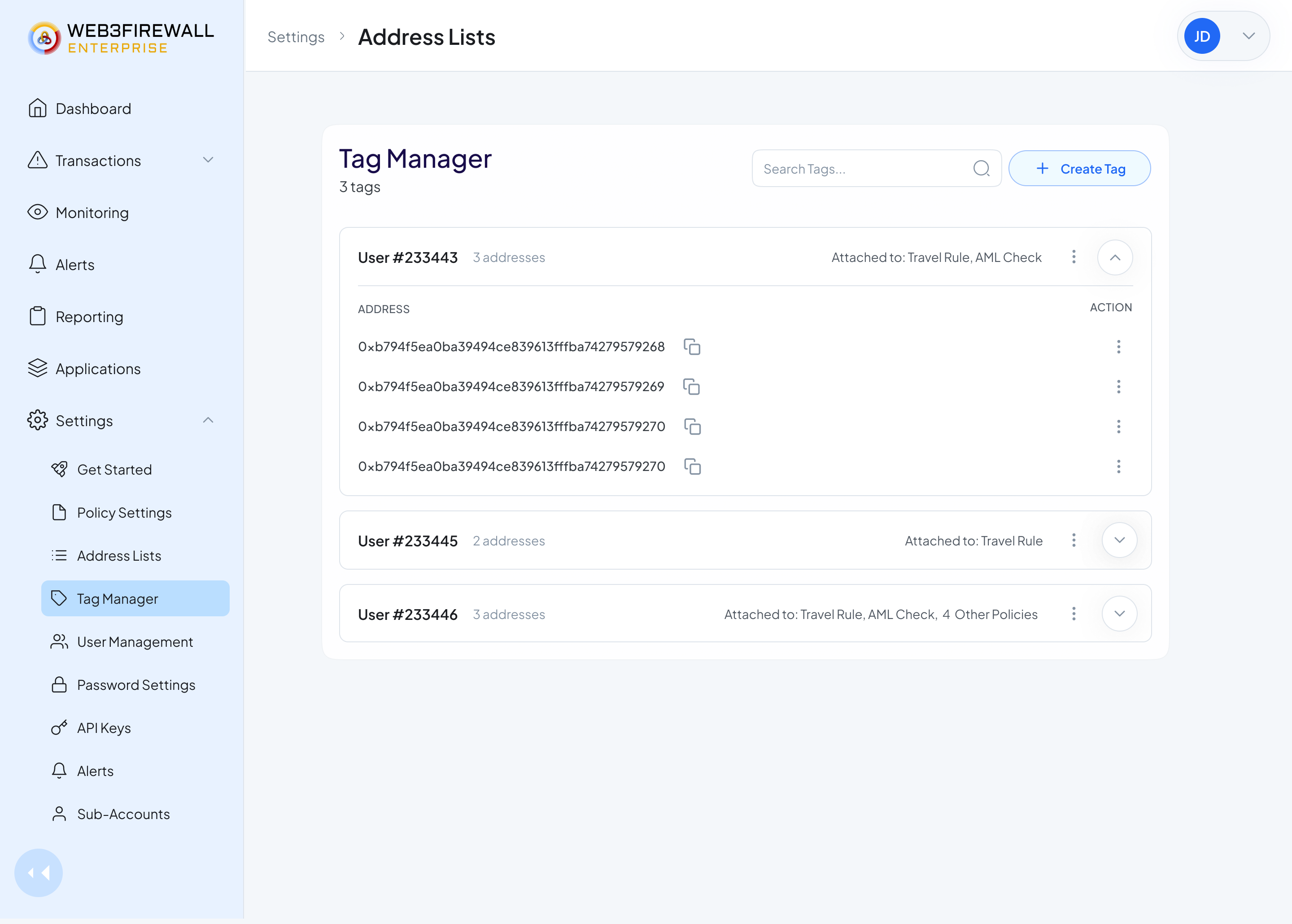Click the Password Settings lock icon
Viewport: 1292px width, 924px height.
[59, 684]
